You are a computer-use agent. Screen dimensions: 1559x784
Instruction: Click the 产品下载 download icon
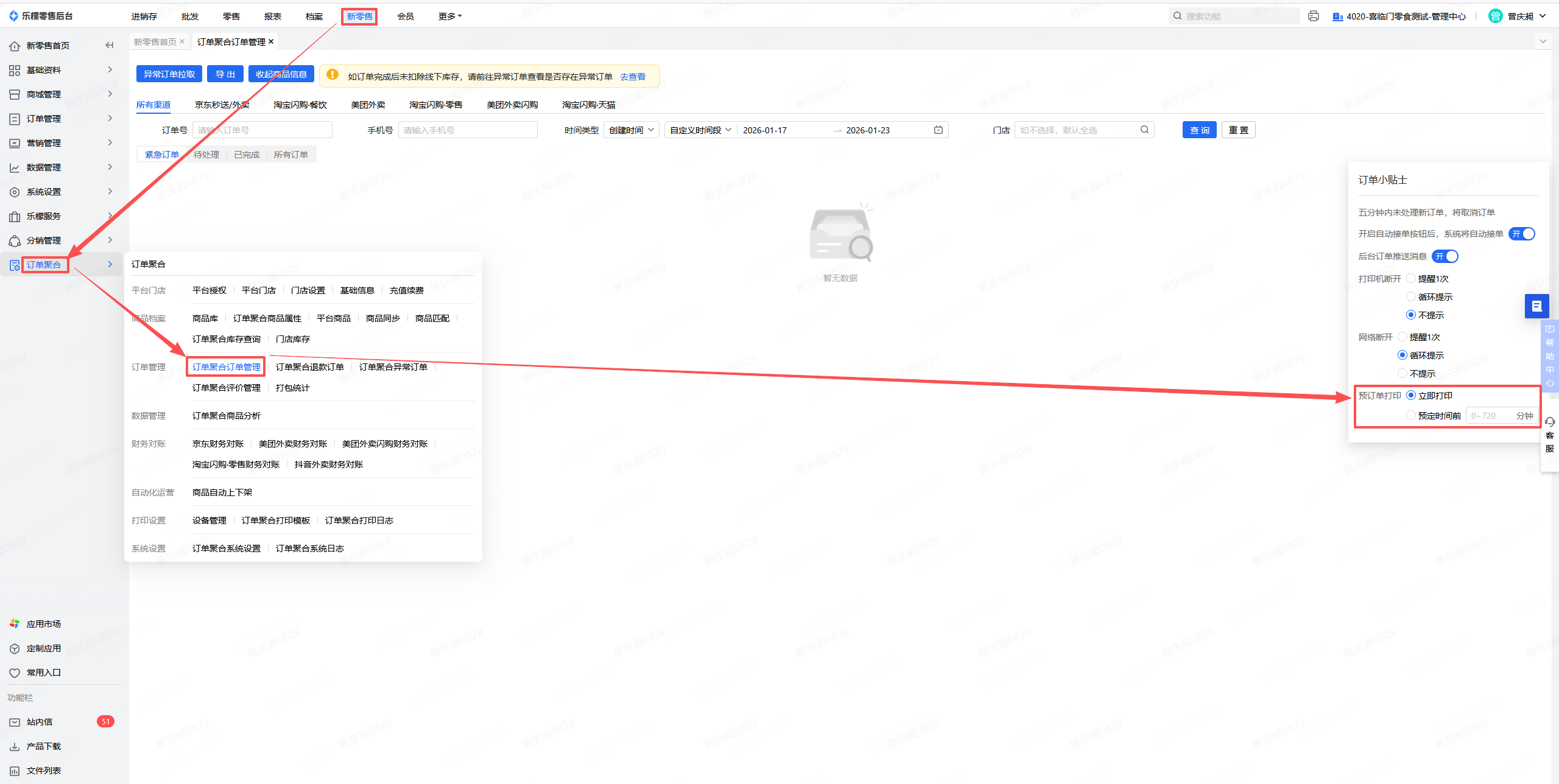click(x=15, y=746)
